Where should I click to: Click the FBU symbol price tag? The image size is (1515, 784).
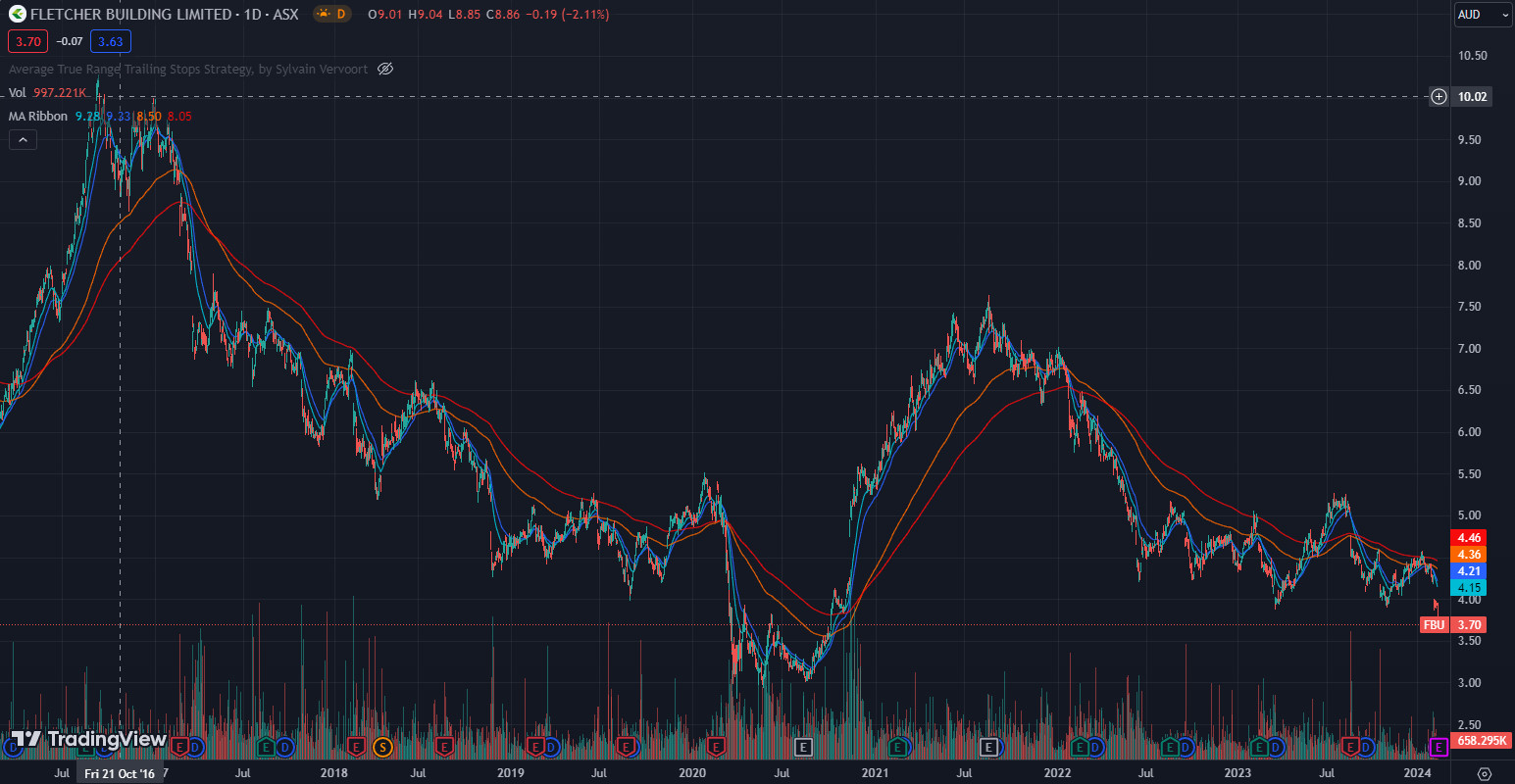pyautogui.click(x=1434, y=624)
